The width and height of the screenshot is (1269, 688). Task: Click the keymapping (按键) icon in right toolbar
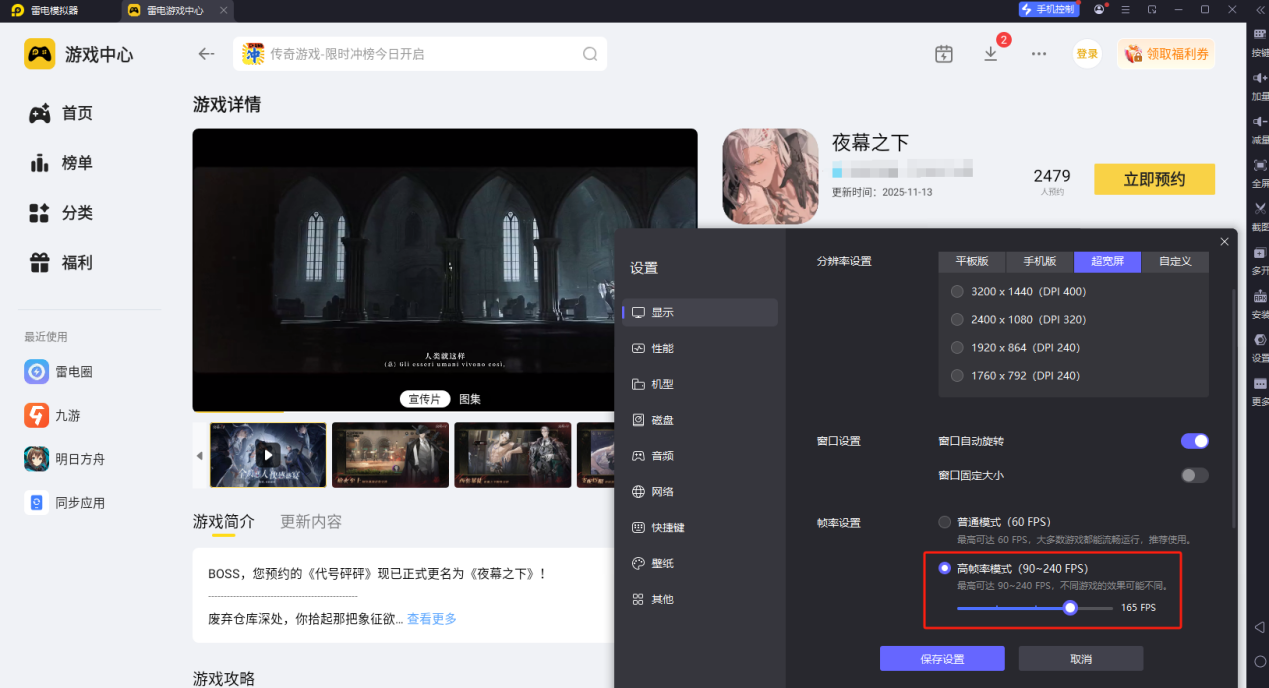[x=1258, y=33]
